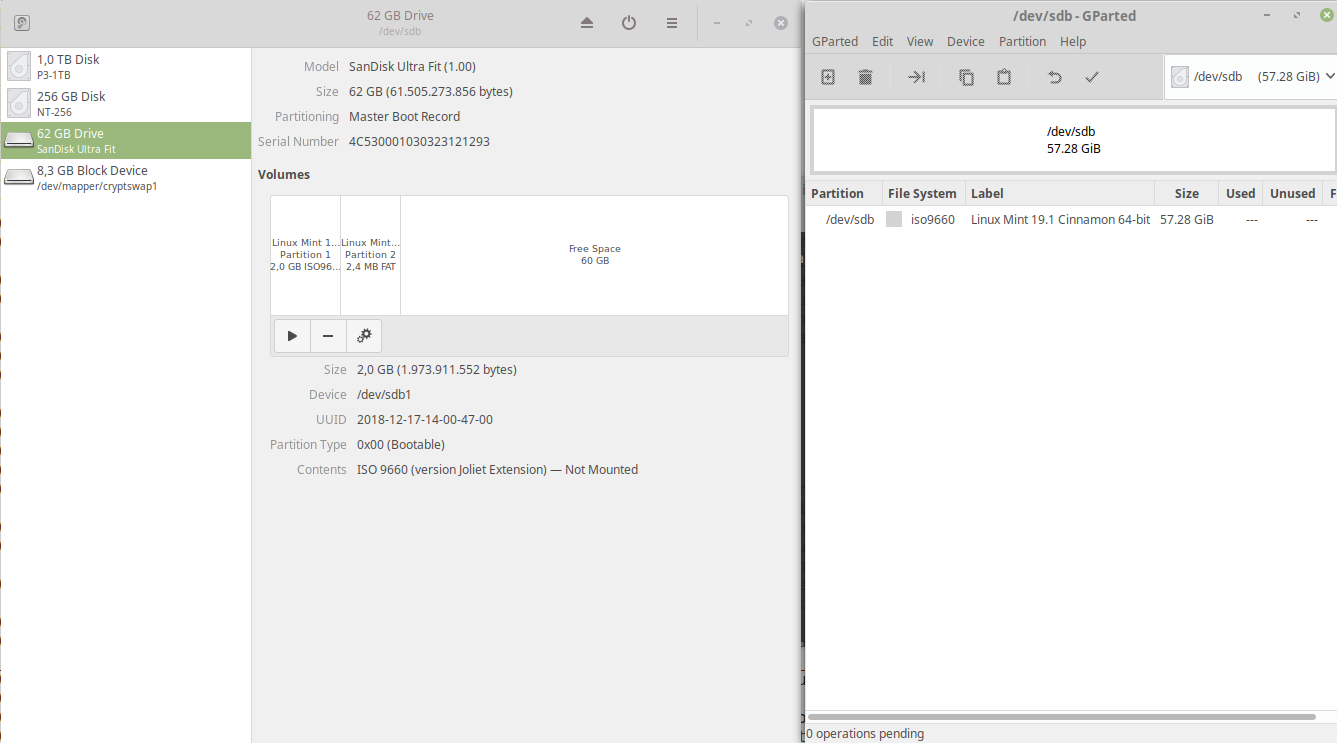Delete selected partition with the minus button

(328, 335)
